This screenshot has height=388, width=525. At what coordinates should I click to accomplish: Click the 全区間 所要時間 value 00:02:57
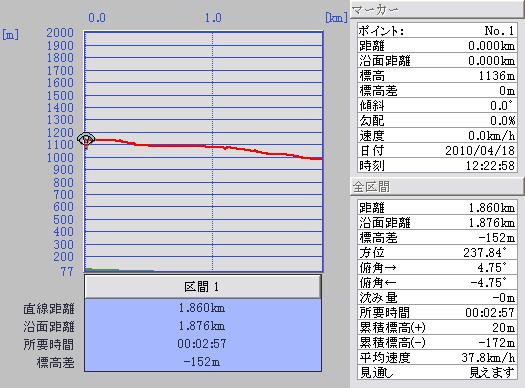[490, 312]
